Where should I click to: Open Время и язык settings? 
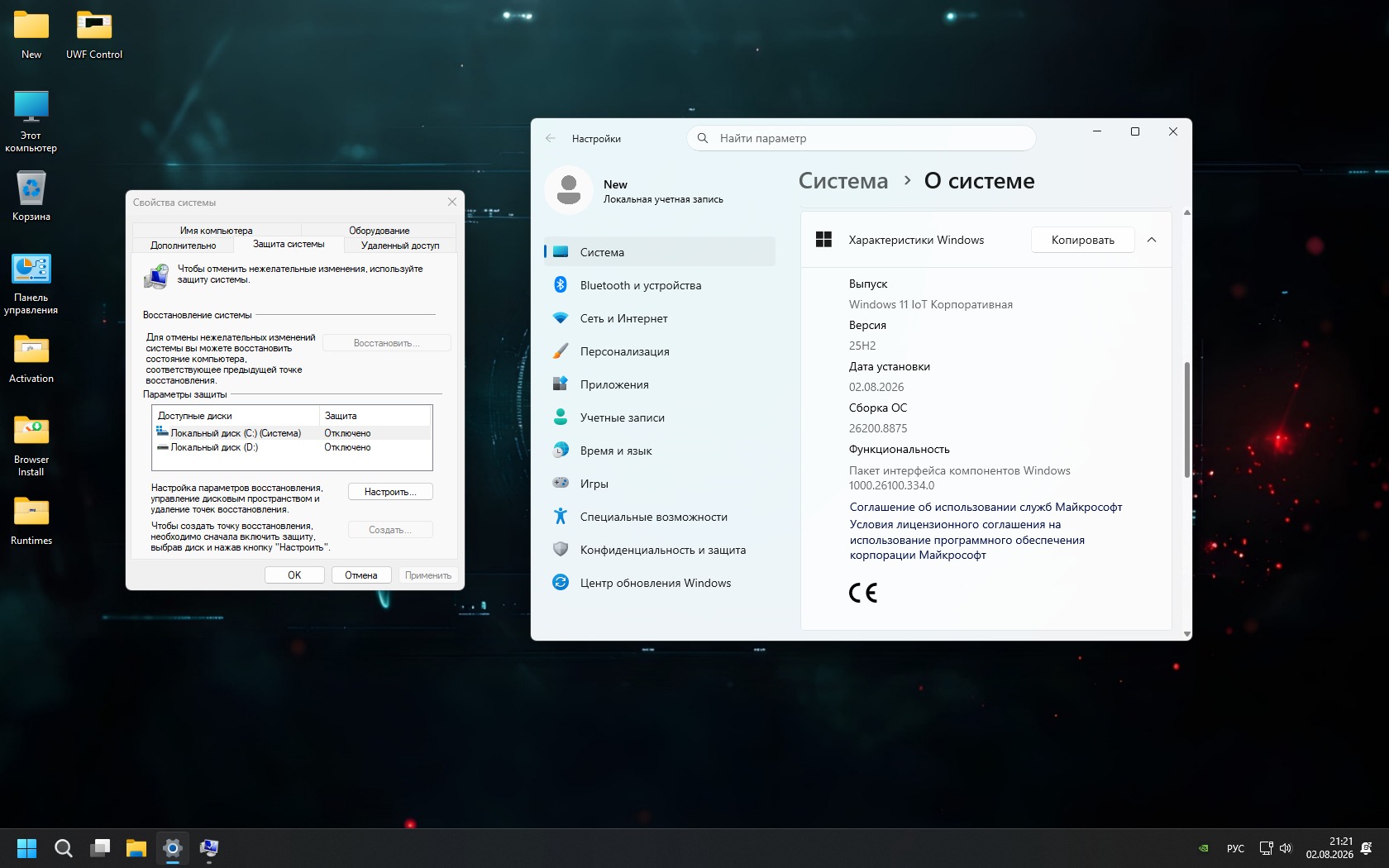(x=660, y=451)
